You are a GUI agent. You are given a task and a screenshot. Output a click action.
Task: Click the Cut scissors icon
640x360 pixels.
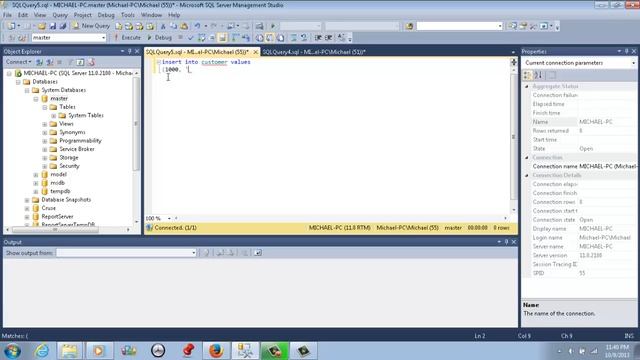click(163, 26)
